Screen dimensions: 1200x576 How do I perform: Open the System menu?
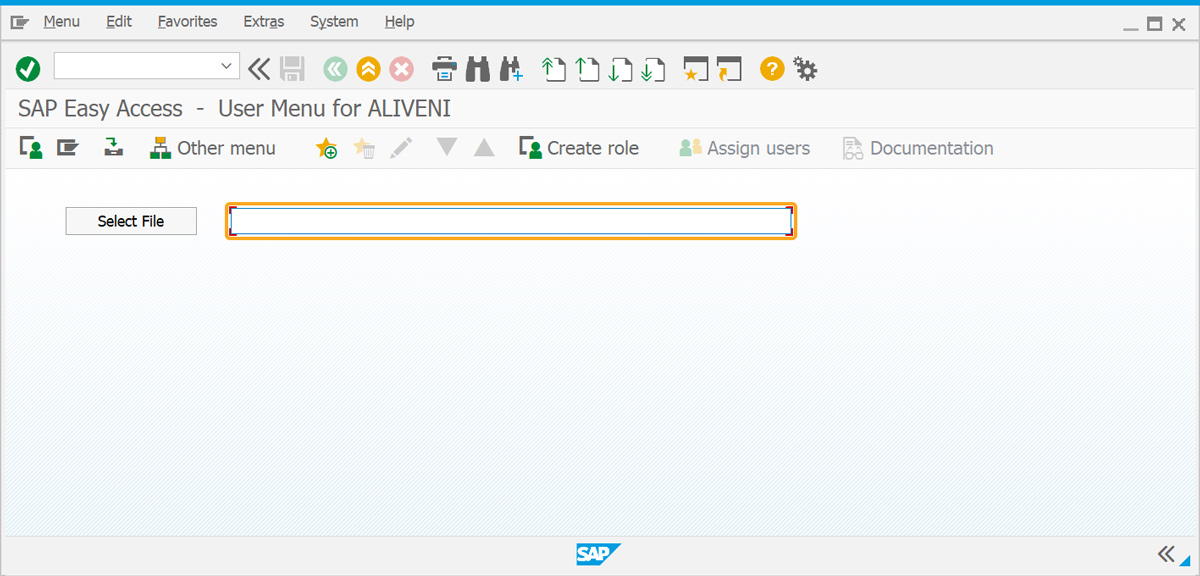[334, 21]
